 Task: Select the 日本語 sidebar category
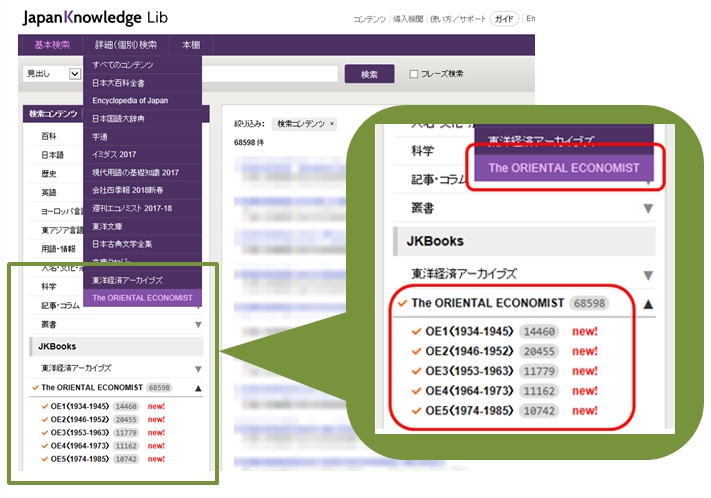click(x=52, y=155)
